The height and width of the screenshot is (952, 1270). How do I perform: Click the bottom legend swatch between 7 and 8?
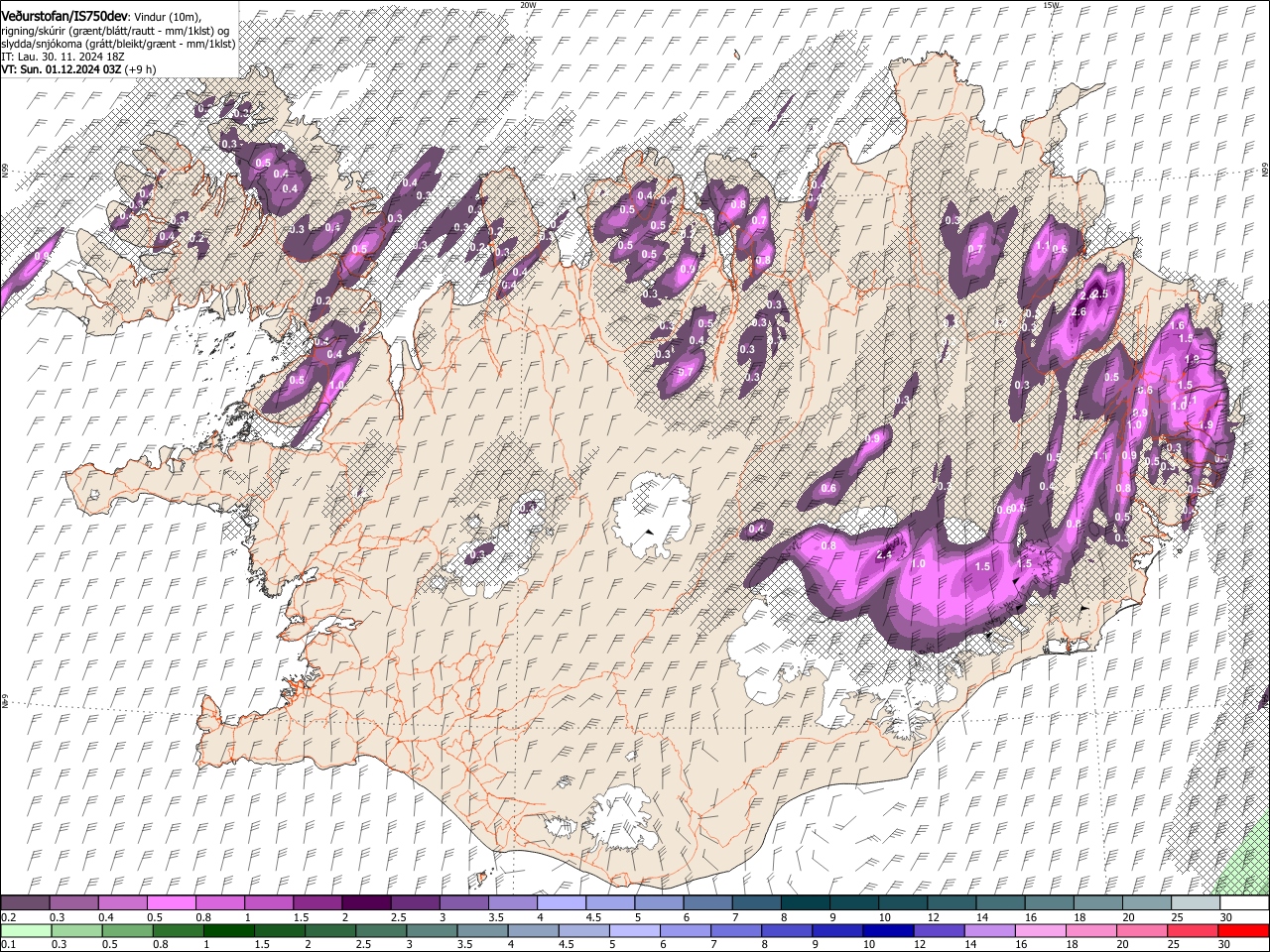[736, 931]
